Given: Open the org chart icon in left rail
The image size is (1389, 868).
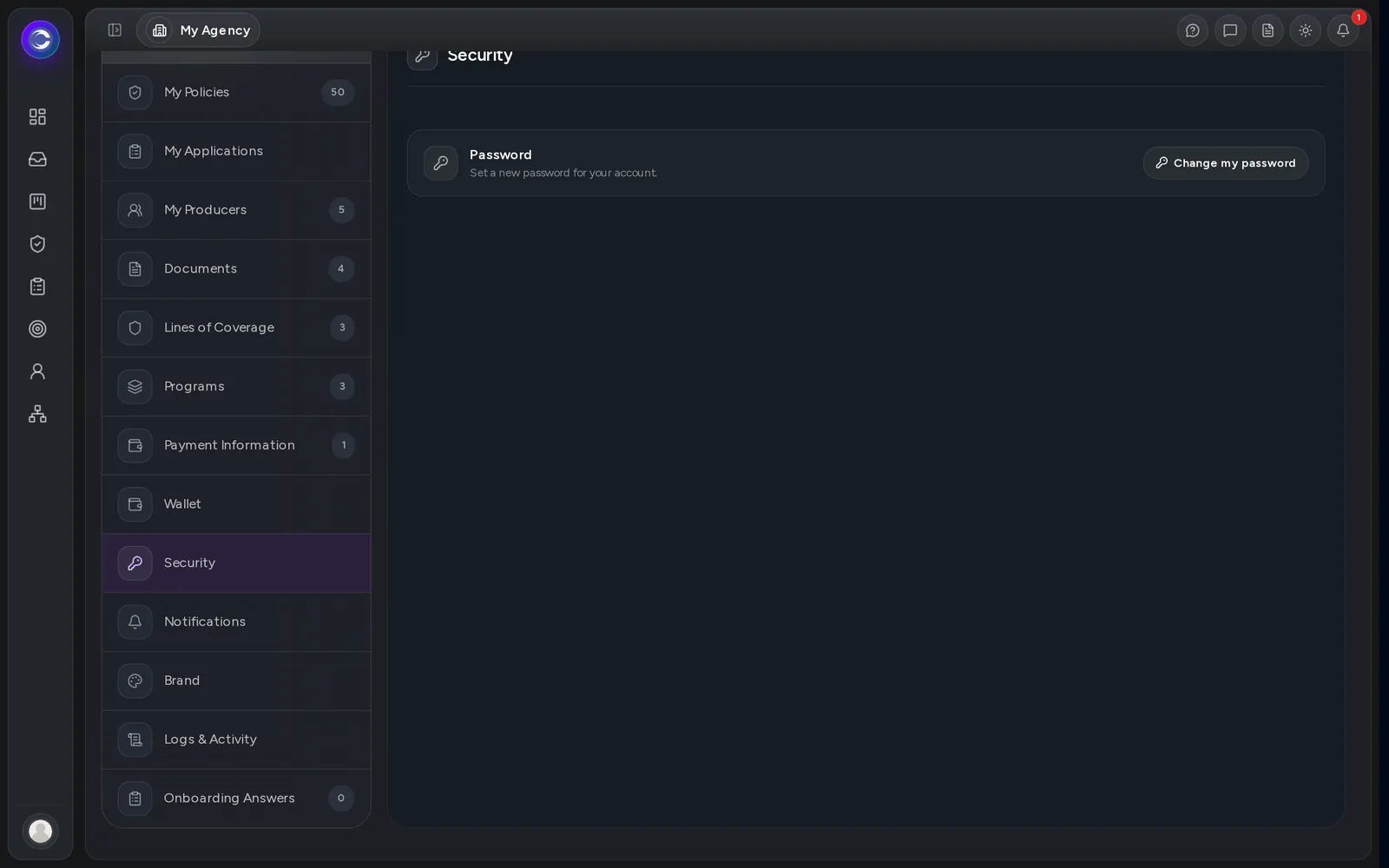Looking at the screenshot, I should pos(37,414).
